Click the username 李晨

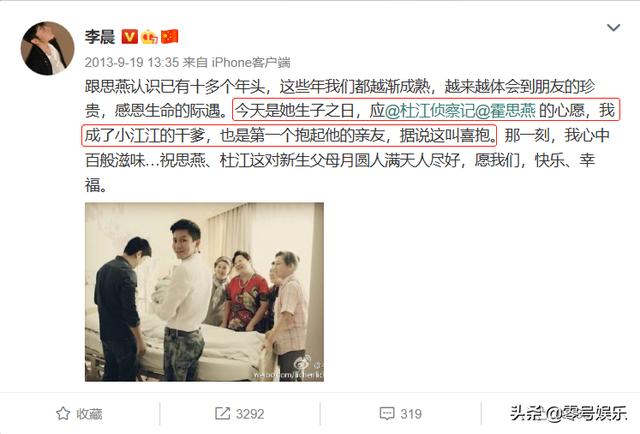100,37
